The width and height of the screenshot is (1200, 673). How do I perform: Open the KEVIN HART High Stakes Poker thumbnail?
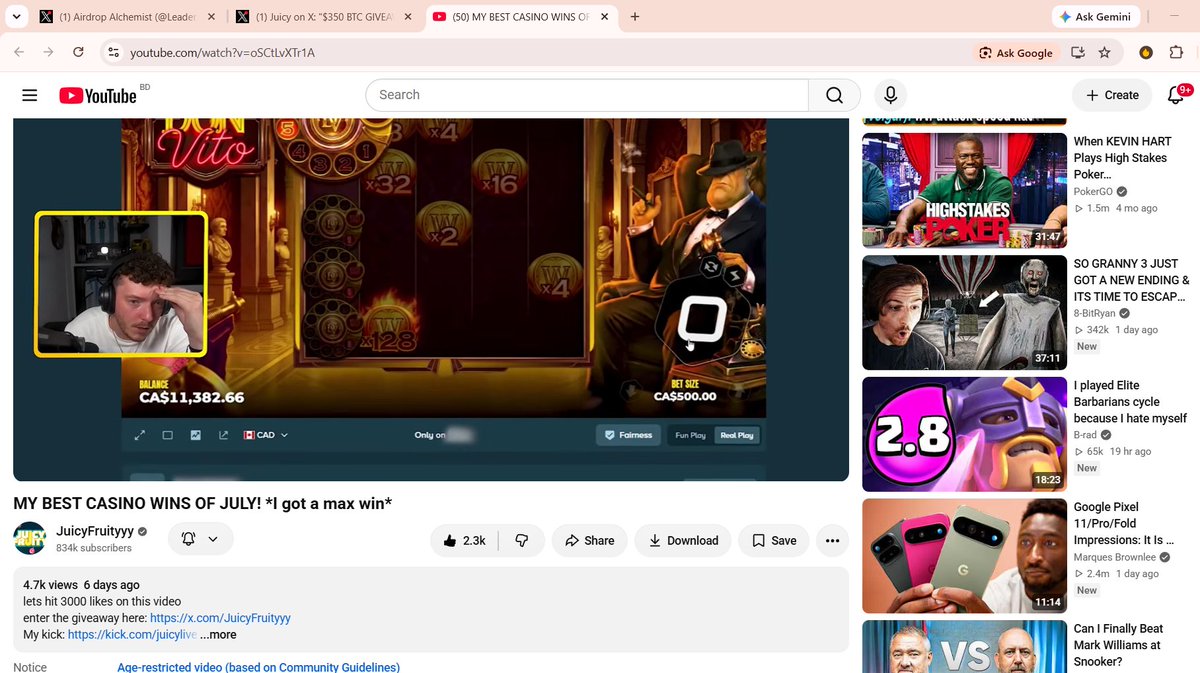pos(964,190)
